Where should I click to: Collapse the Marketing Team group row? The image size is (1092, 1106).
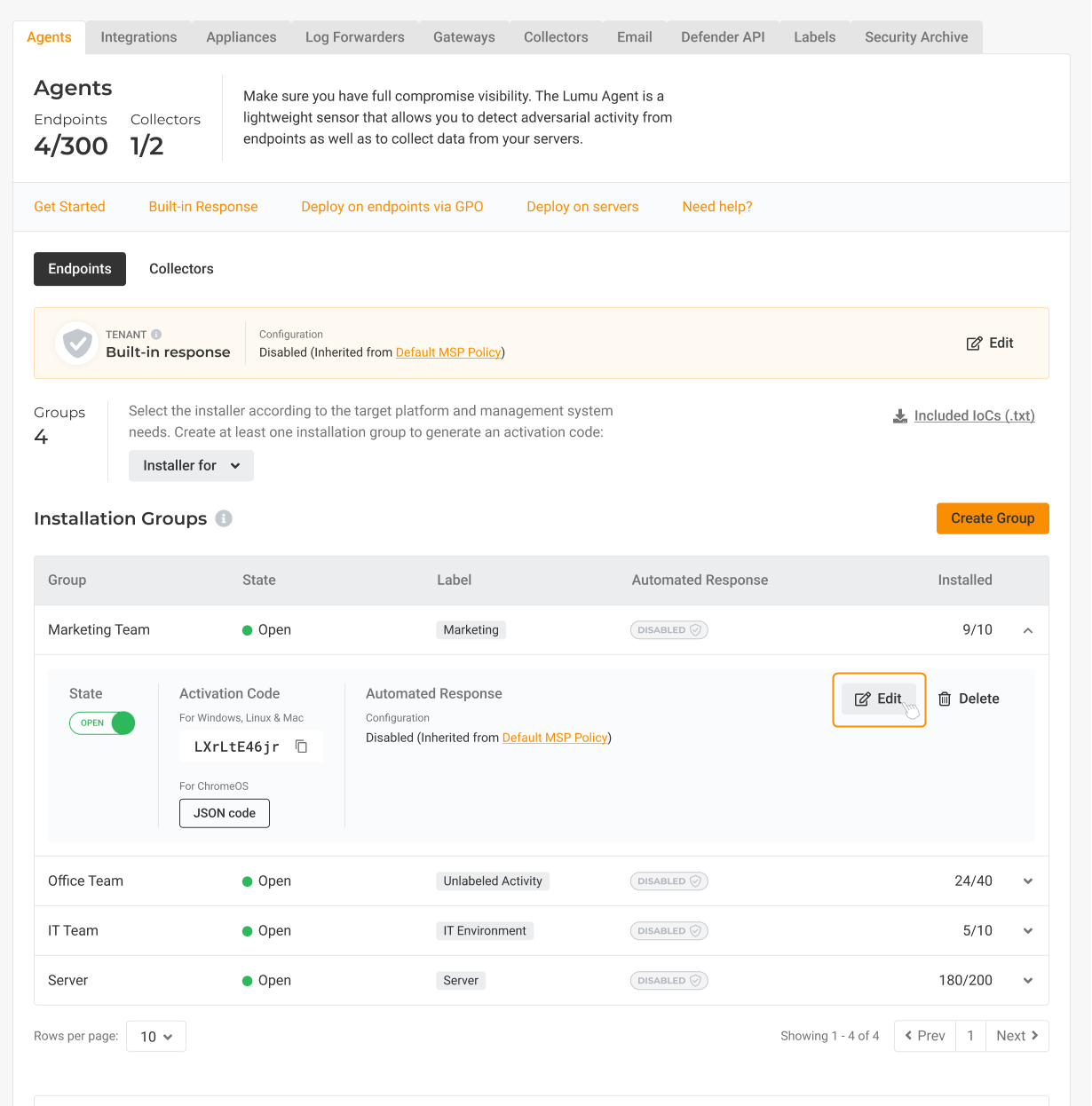tap(1028, 630)
